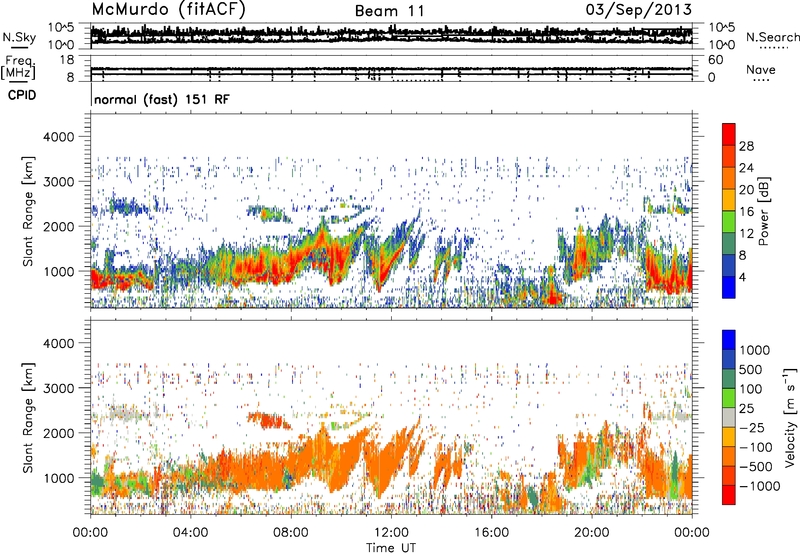Click the Power [dB] colorbar label

(764, 211)
